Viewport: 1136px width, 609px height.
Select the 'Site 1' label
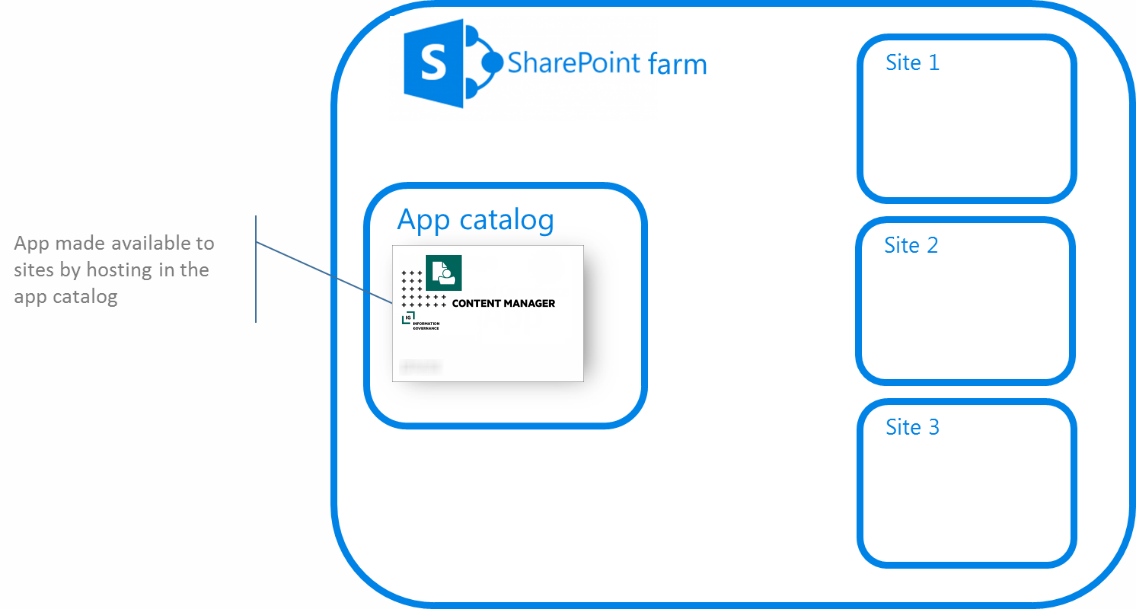[x=912, y=63]
